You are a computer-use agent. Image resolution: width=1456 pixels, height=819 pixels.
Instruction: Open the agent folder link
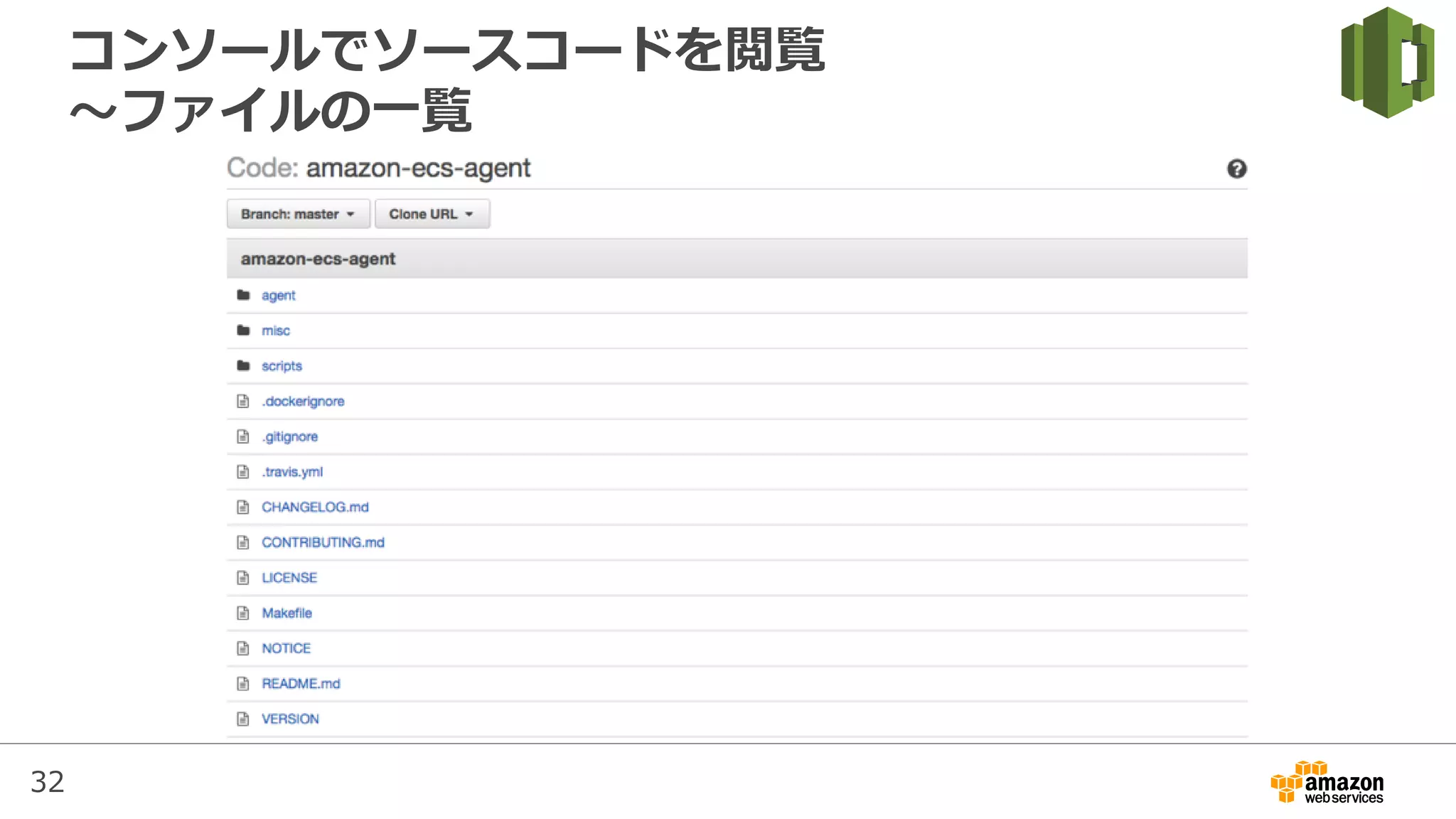278,295
